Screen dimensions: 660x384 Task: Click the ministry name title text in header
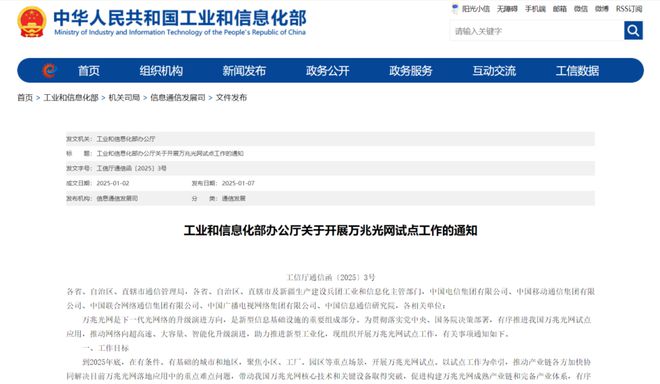point(180,18)
